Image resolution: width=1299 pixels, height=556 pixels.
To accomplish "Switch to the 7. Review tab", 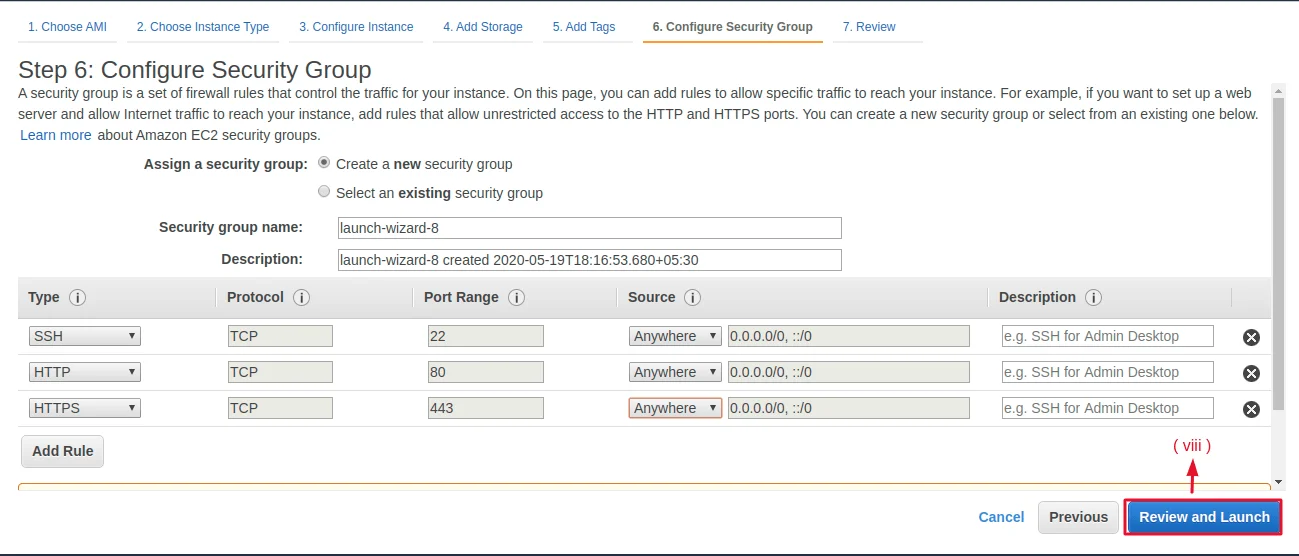I will (869, 27).
